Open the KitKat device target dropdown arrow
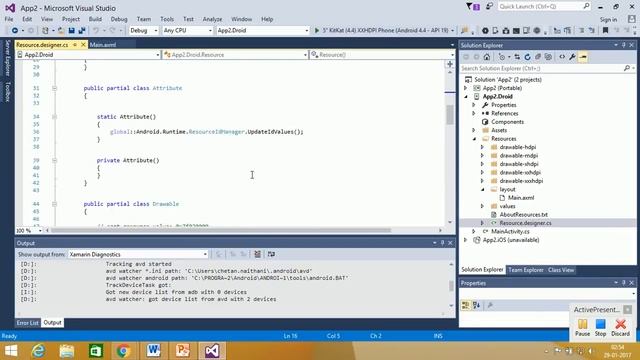640x360 pixels. (452, 31)
